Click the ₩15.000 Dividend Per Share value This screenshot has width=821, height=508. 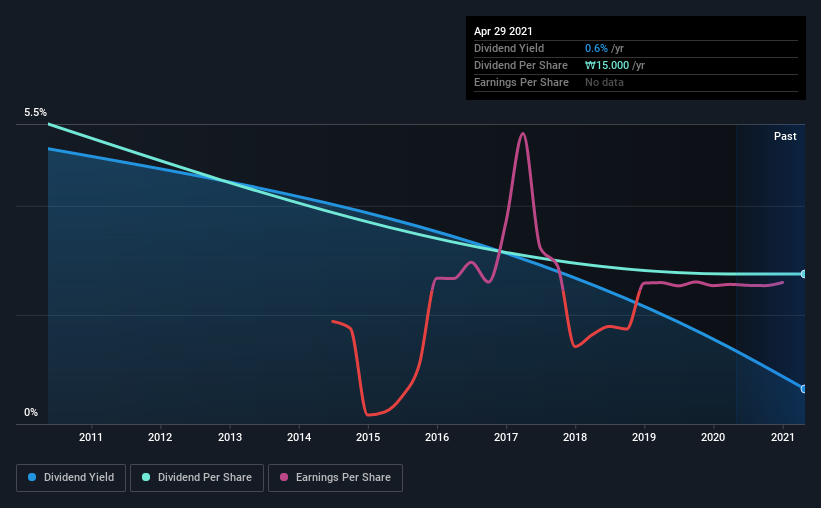(607, 65)
